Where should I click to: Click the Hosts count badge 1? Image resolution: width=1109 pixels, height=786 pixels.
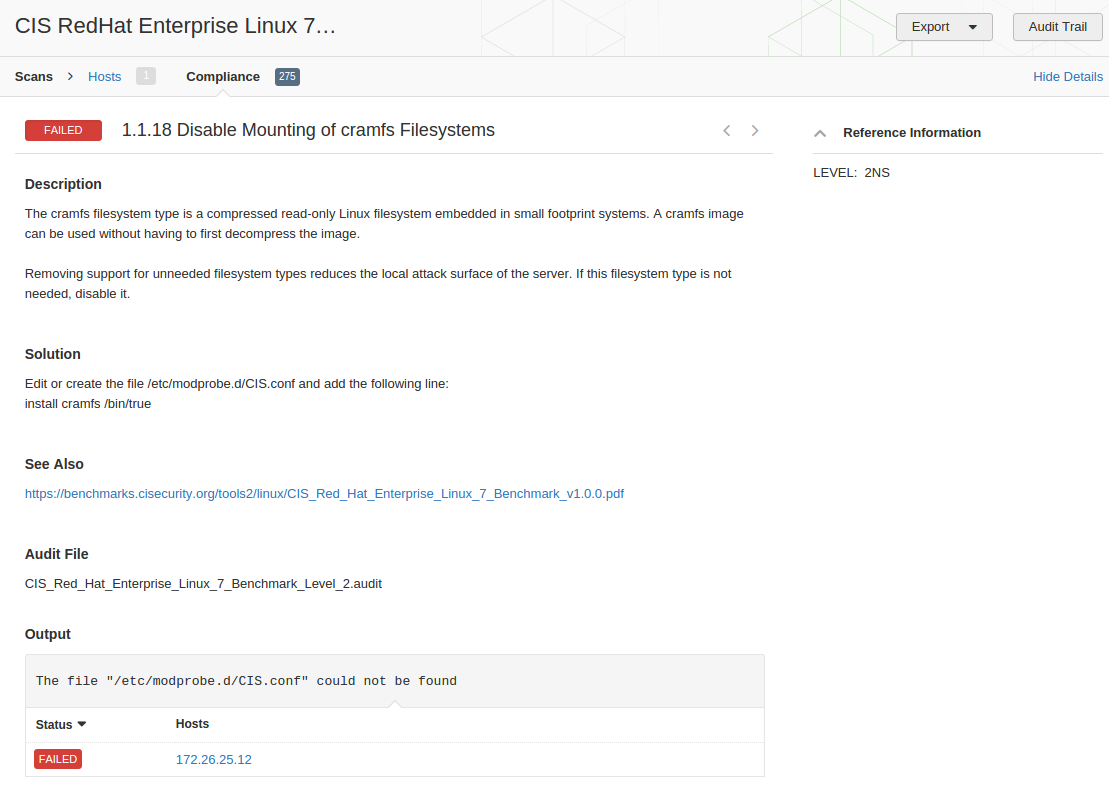click(x=146, y=76)
